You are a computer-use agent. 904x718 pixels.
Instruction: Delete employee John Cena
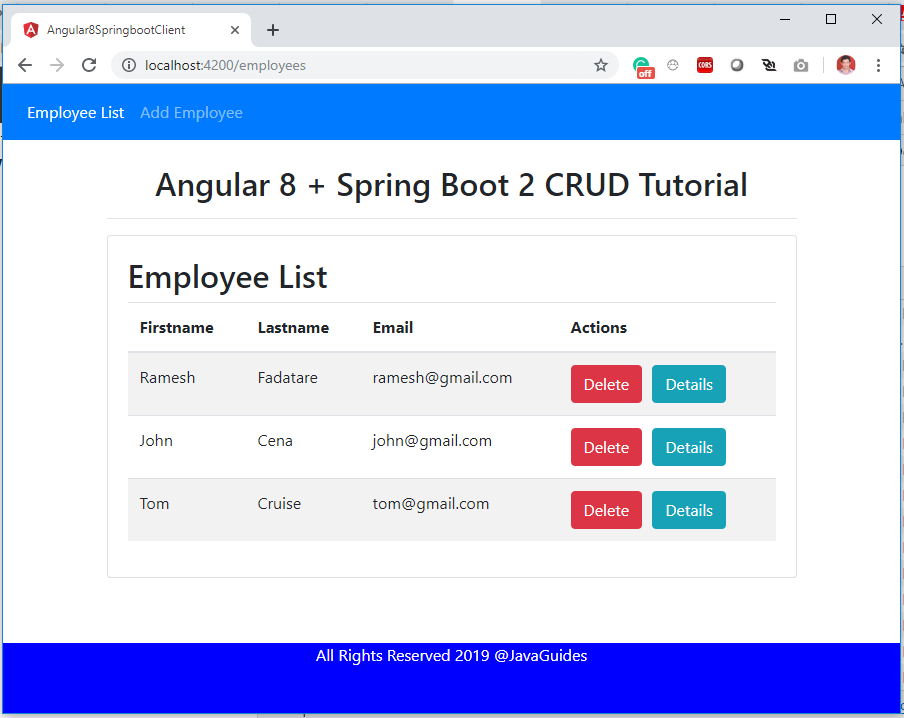pyautogui.click(x=606, y=447)
